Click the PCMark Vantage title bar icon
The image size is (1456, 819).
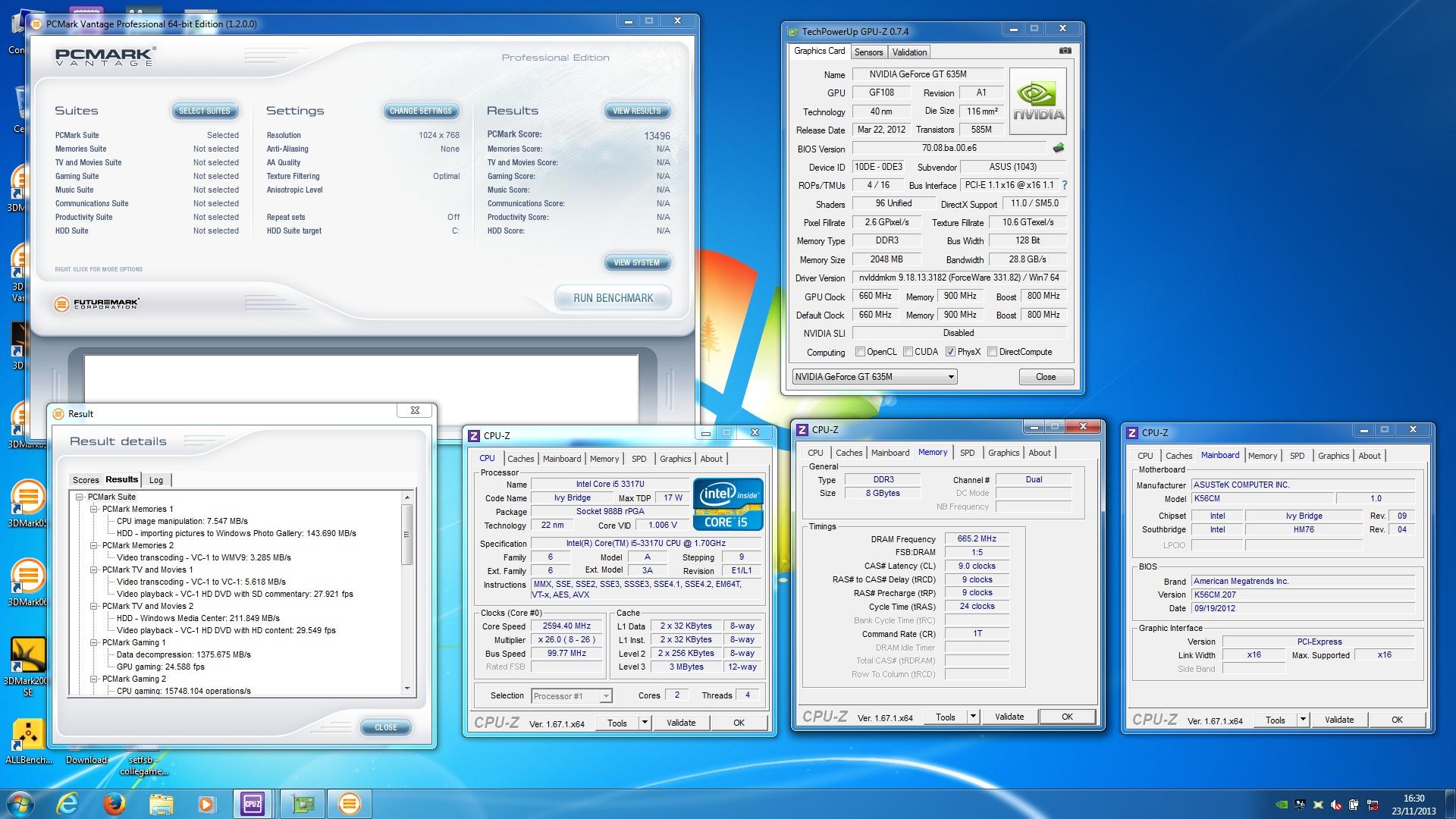coord(38,24)
